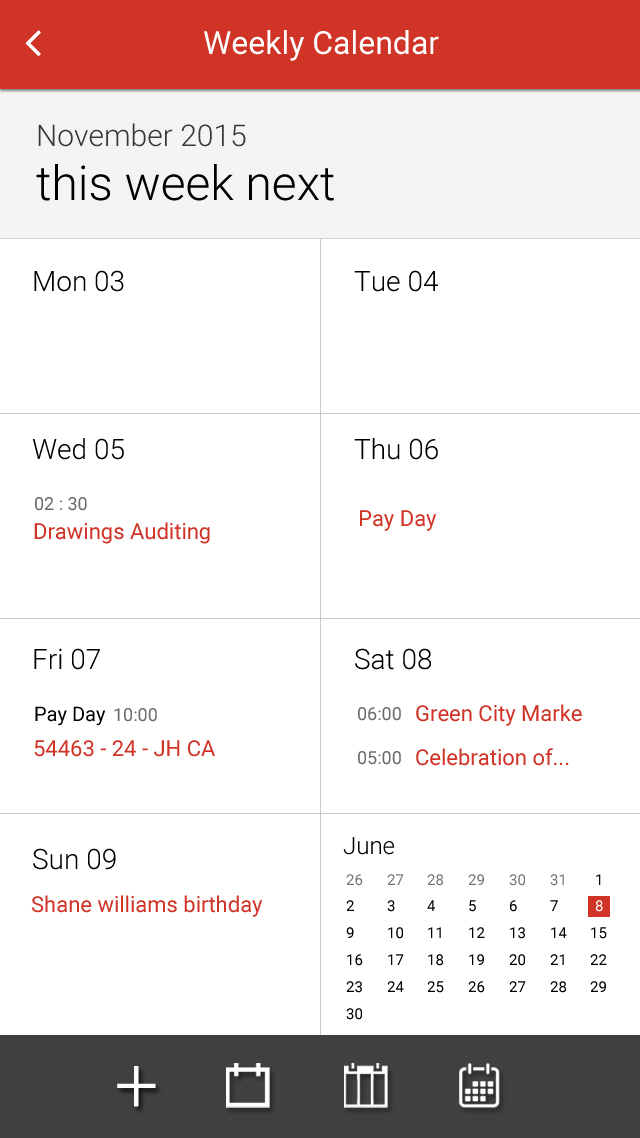
Task: Open month view grid calendar icon
Action: [480, 1086]
